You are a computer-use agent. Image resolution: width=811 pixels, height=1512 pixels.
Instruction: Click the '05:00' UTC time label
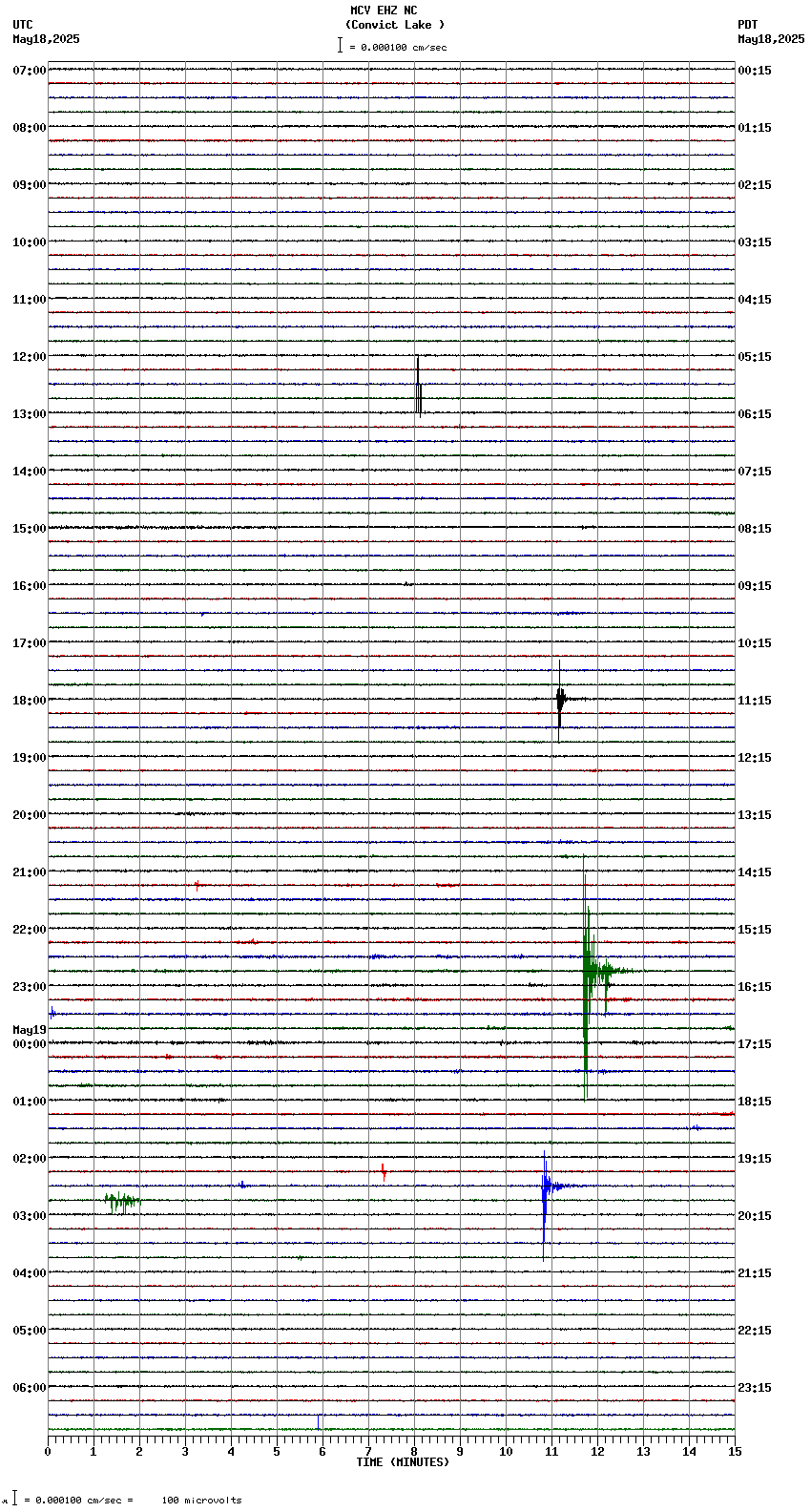pyautogui.click(x=30, y=1331)
